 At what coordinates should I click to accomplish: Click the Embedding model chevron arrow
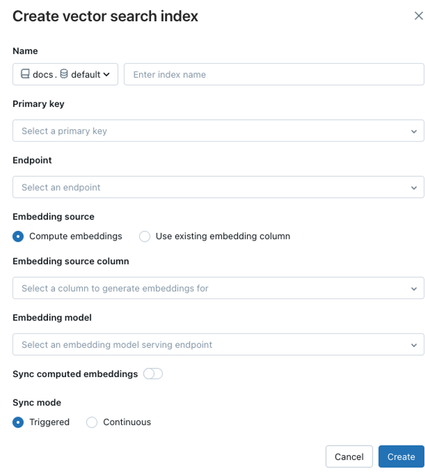414,345
